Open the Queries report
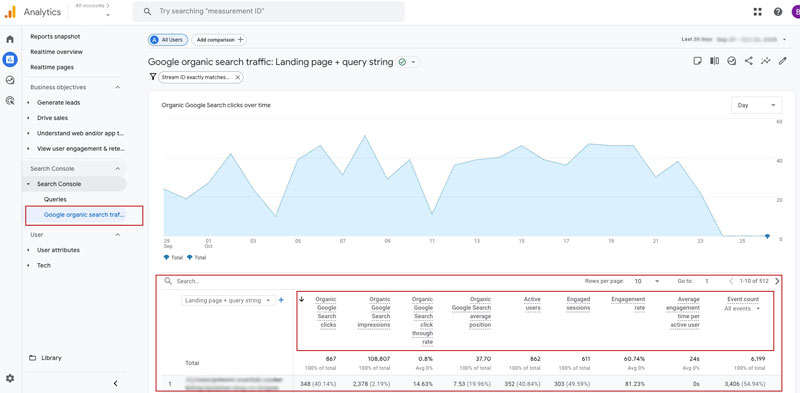Screen dimensions: 800x393 point(55,200)
